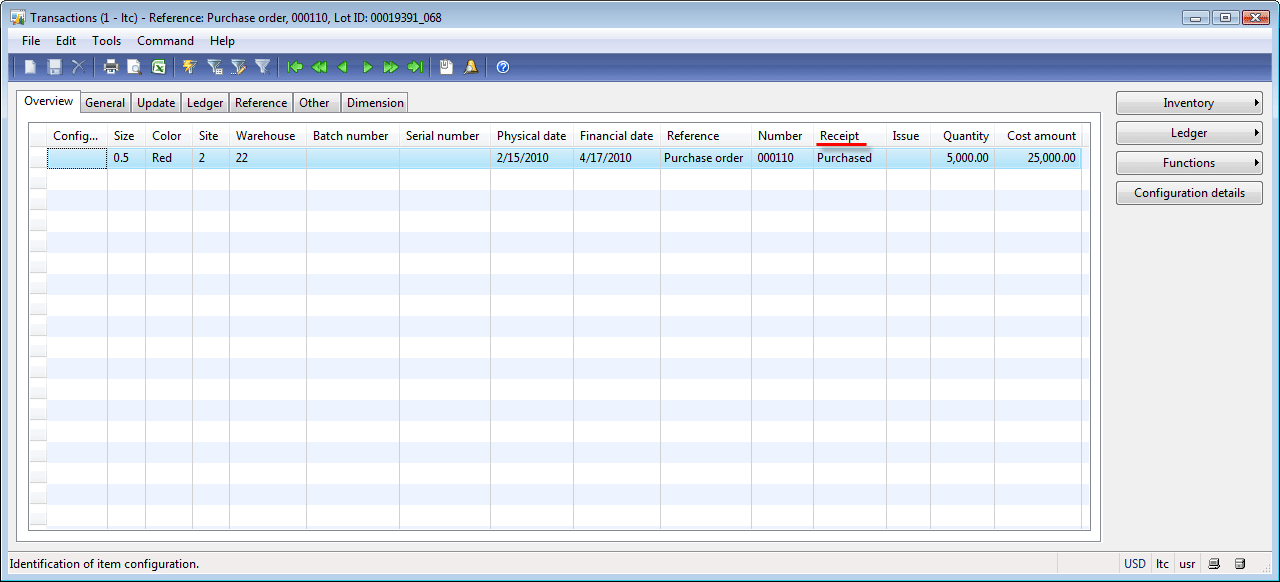
Task: Export to Excel toolbar icon
Action: tap(158, 67)
